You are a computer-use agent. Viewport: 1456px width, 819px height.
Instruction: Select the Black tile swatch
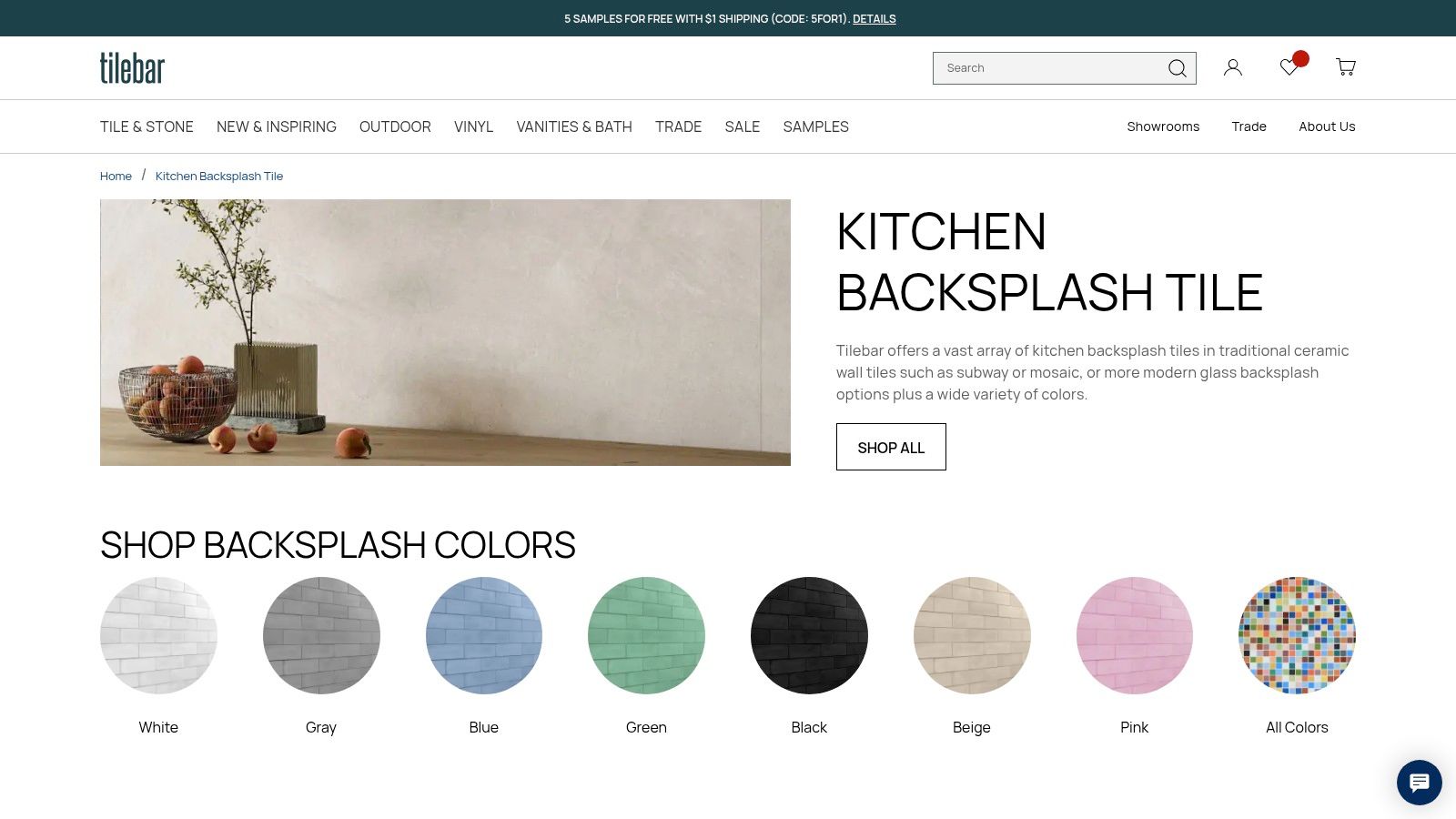click(x=809, y=635)
